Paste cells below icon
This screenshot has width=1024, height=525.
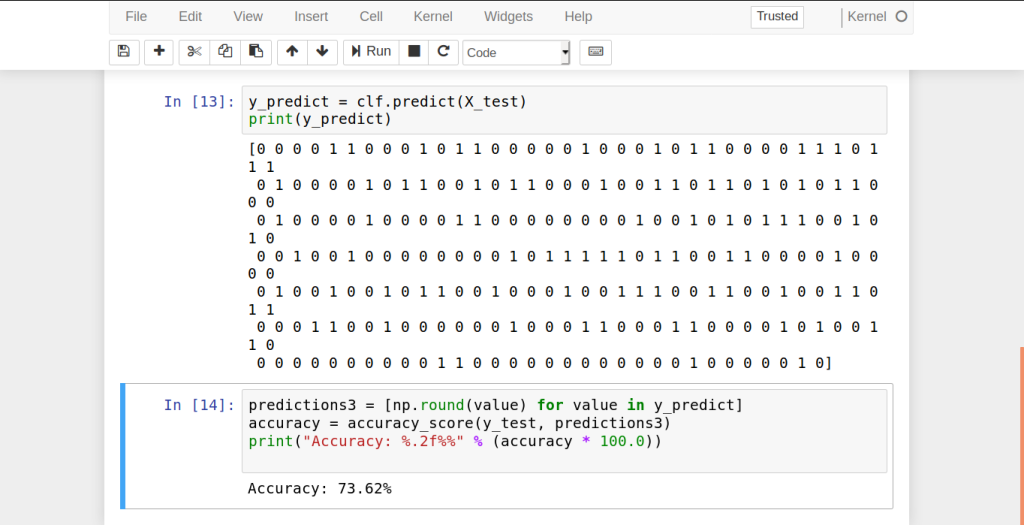click(x=256, y=52)
